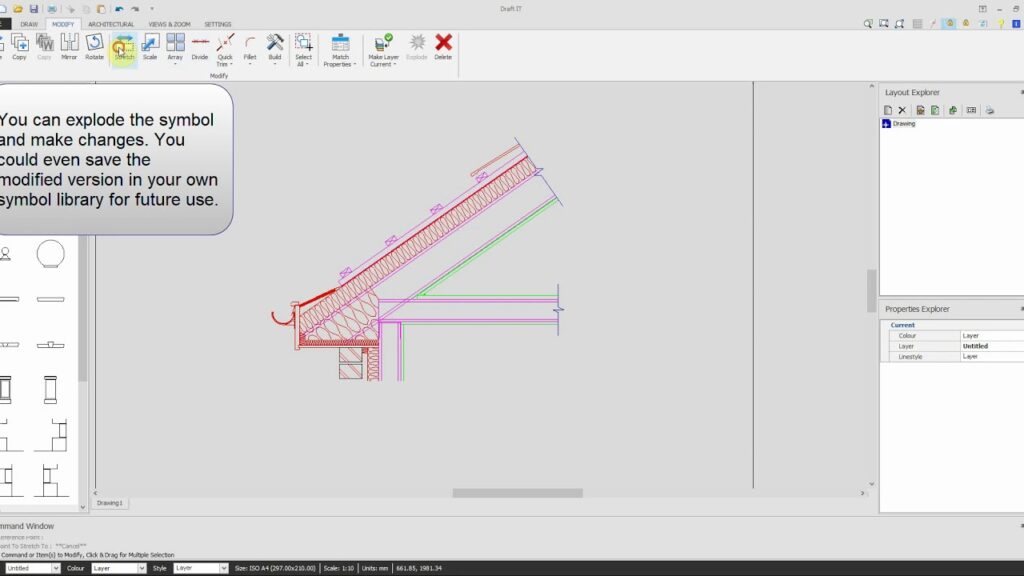
Task: Click the Scale: 1:10 status entry
Action: (339, 568)
